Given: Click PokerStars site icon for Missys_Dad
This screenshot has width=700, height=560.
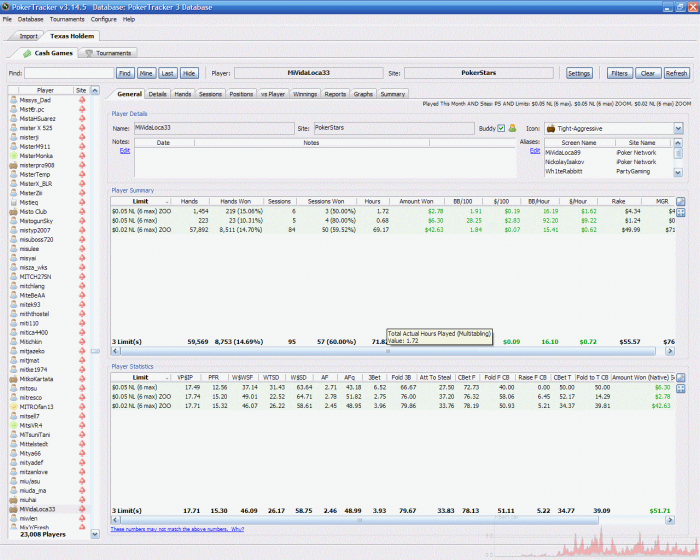Looking at the screenshot, I should pyautogui.click(x=82, y=100).
